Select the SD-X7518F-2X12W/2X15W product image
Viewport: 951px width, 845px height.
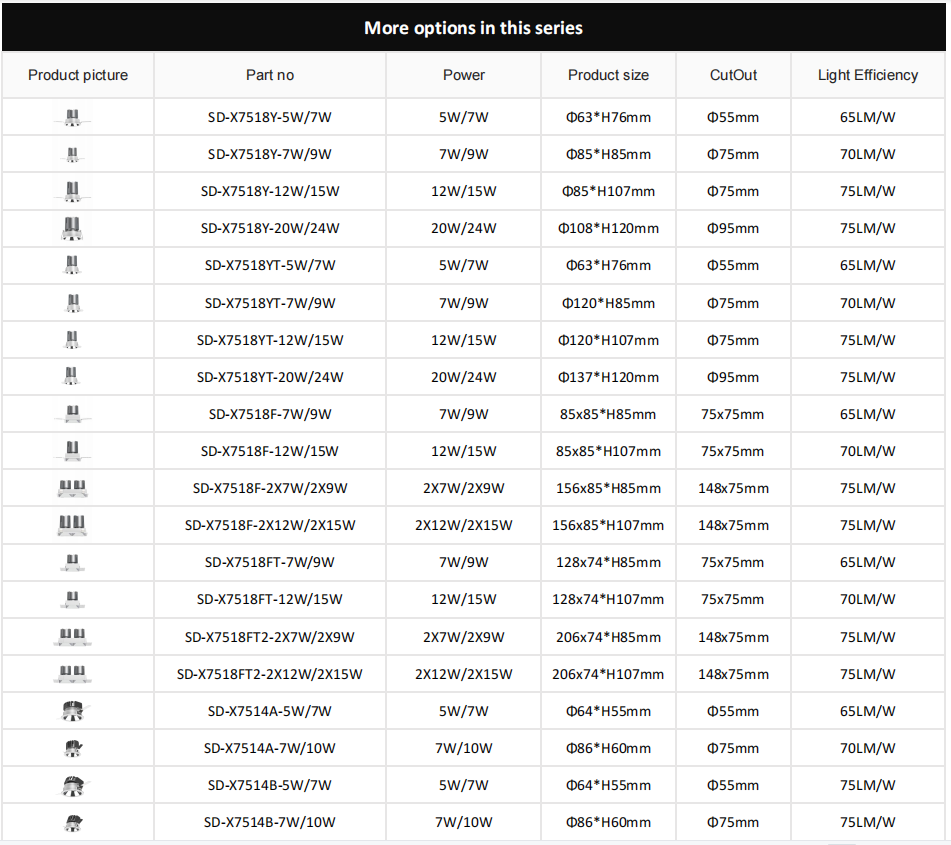(x=72, y=525)
